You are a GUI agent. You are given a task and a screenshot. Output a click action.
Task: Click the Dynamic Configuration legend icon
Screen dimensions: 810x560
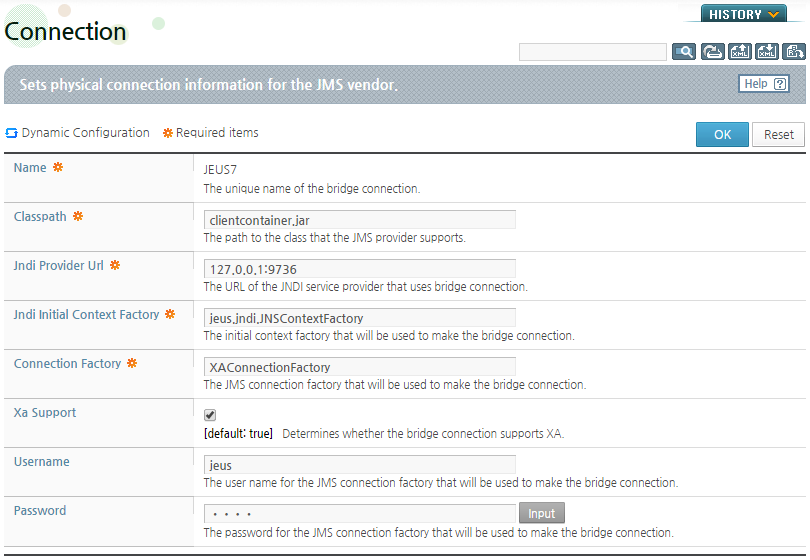(x=11, y=133)
